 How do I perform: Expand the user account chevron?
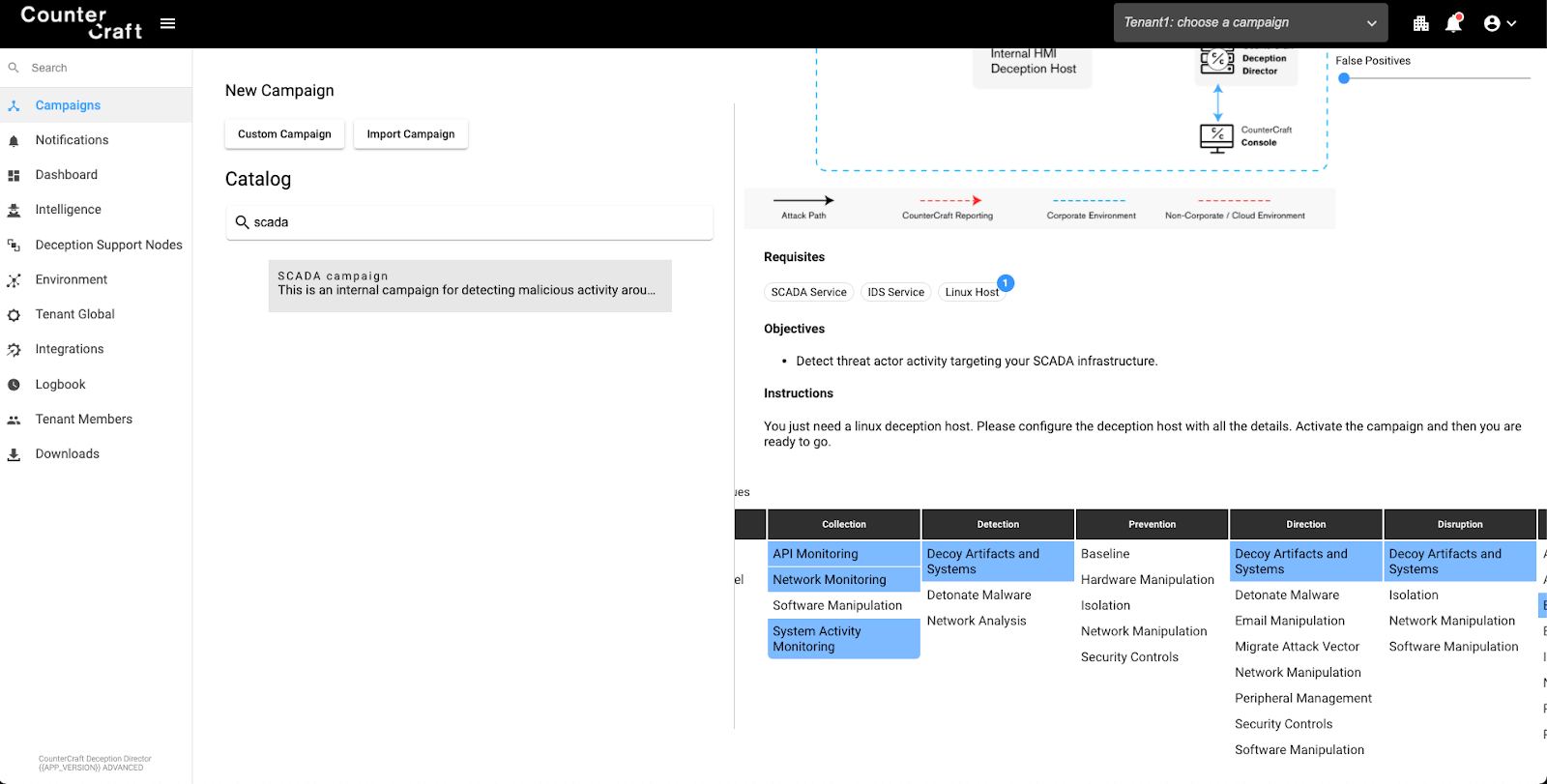click(x=1511, y=23)
